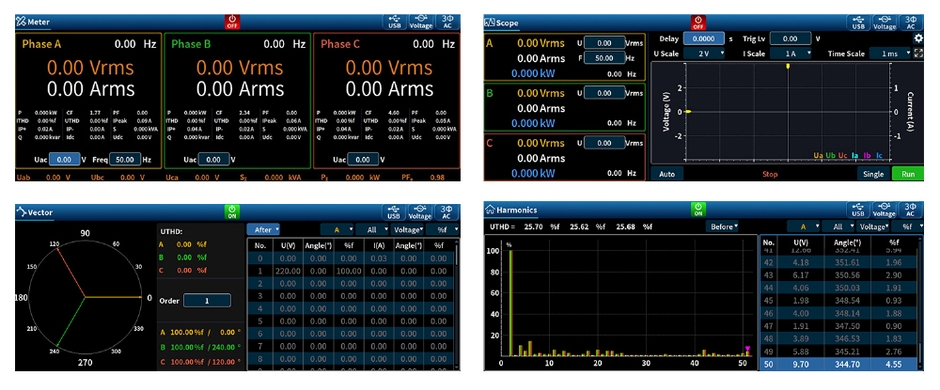
Task: Click the Harmonics table vertical scrollbar
Action: pyautogui.click(x=921, y=304)
